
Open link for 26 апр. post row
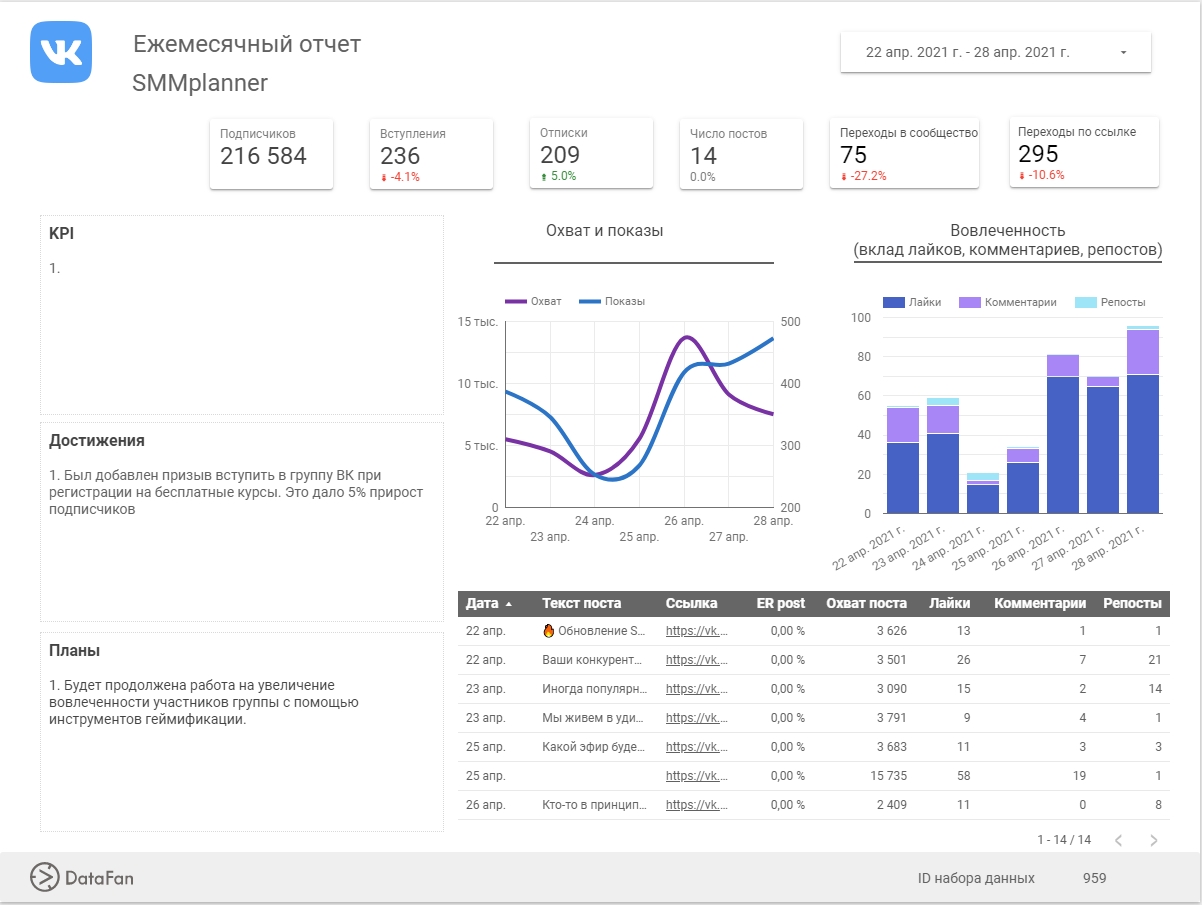point(696,805)
